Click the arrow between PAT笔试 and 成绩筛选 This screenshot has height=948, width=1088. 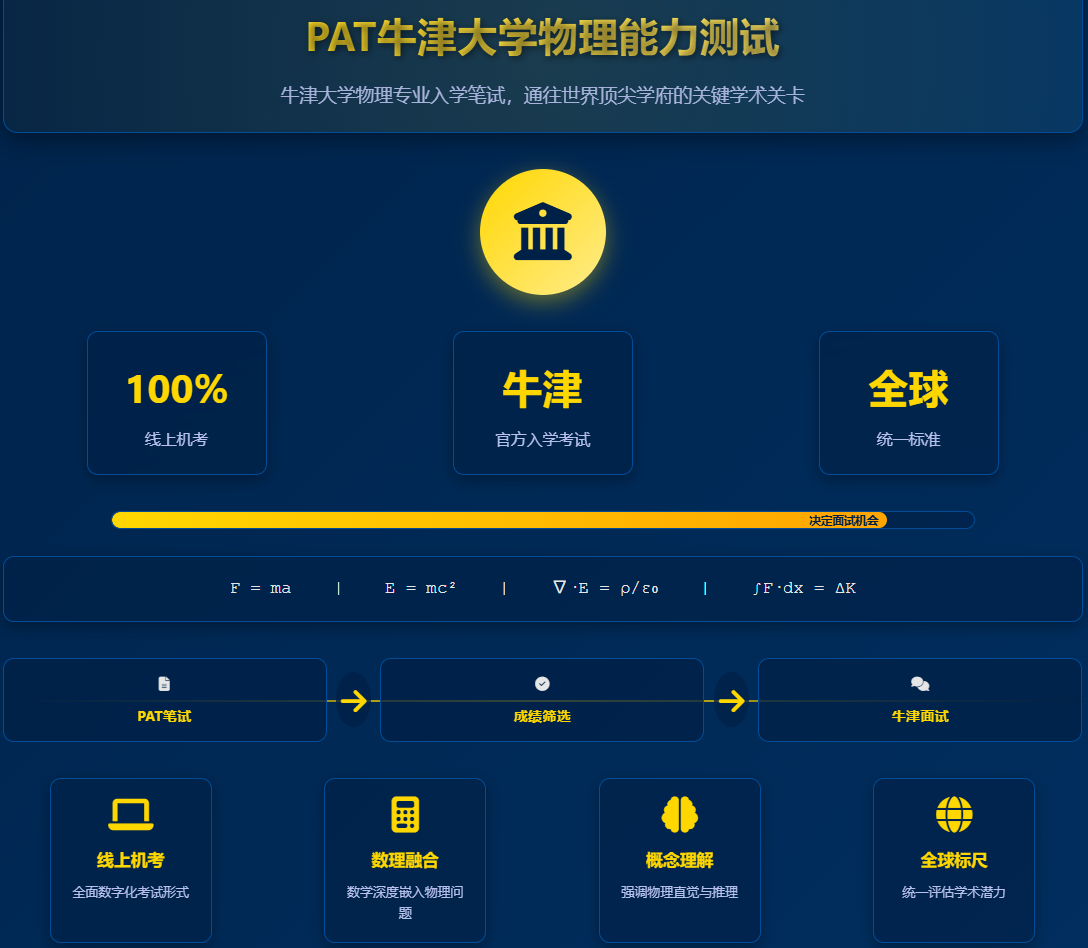point(353,701)
